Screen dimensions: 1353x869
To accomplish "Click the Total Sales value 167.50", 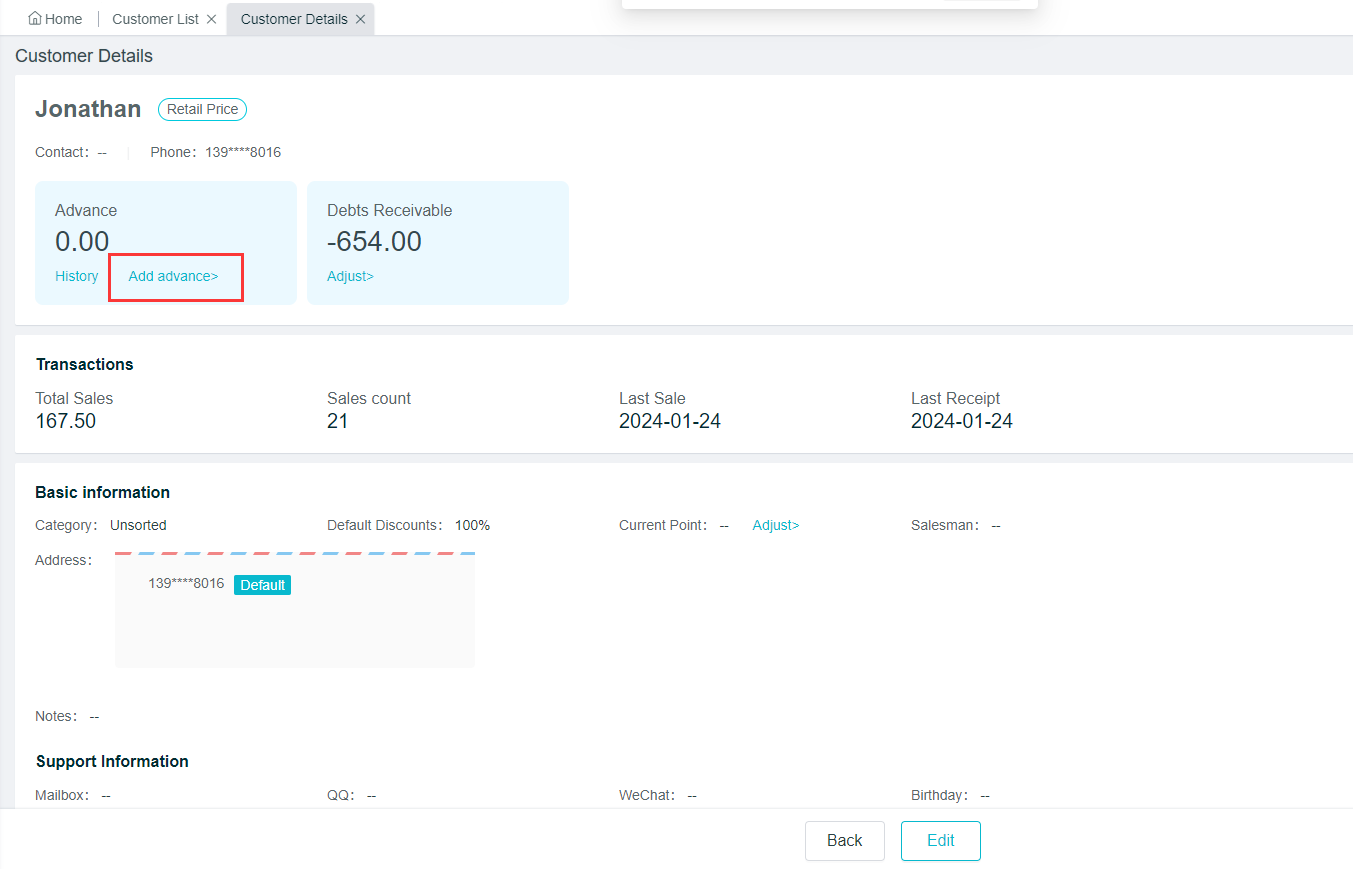I will coord(66,421).
